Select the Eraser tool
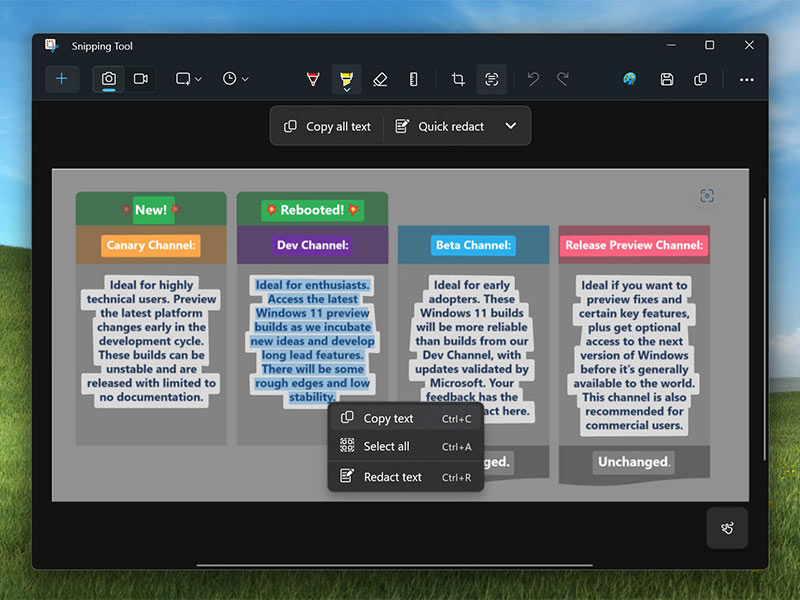This screenshot has height=600, width=800. (379, 79)
